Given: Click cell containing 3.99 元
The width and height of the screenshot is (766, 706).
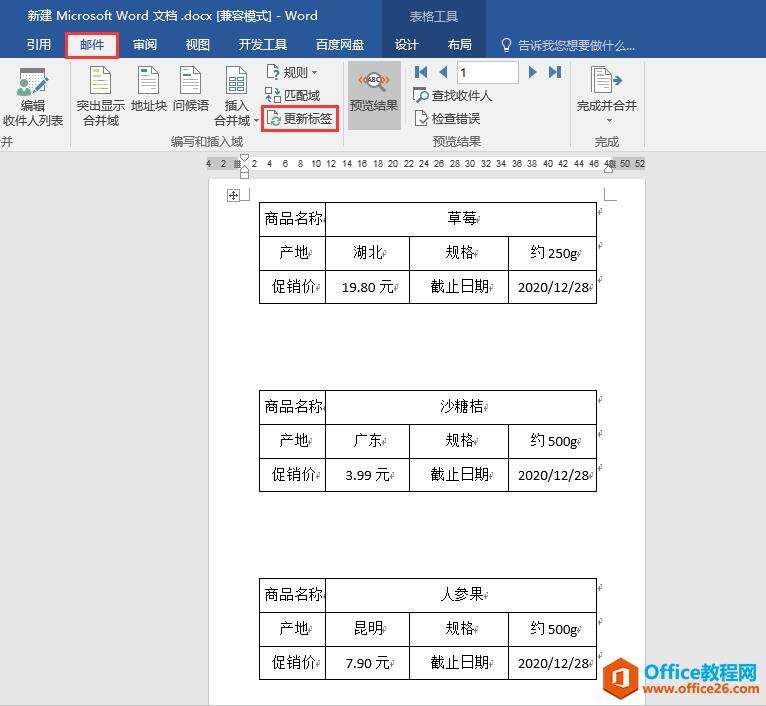Looking at the screenshot, I should [367, 474].
